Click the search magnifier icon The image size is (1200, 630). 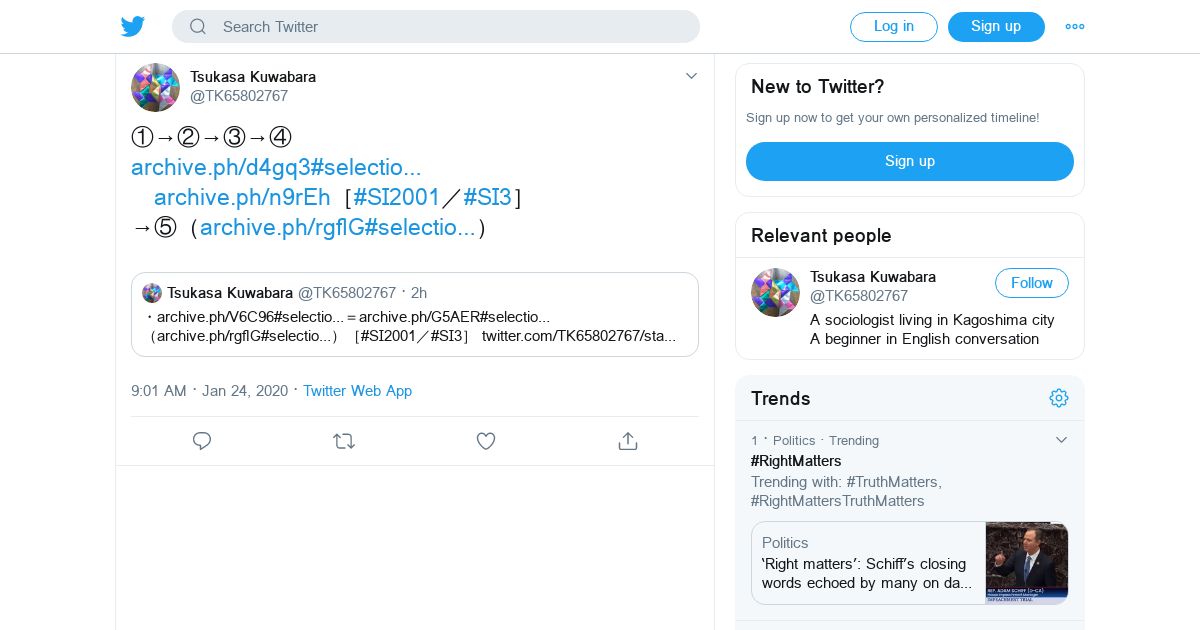pos(198,27)
